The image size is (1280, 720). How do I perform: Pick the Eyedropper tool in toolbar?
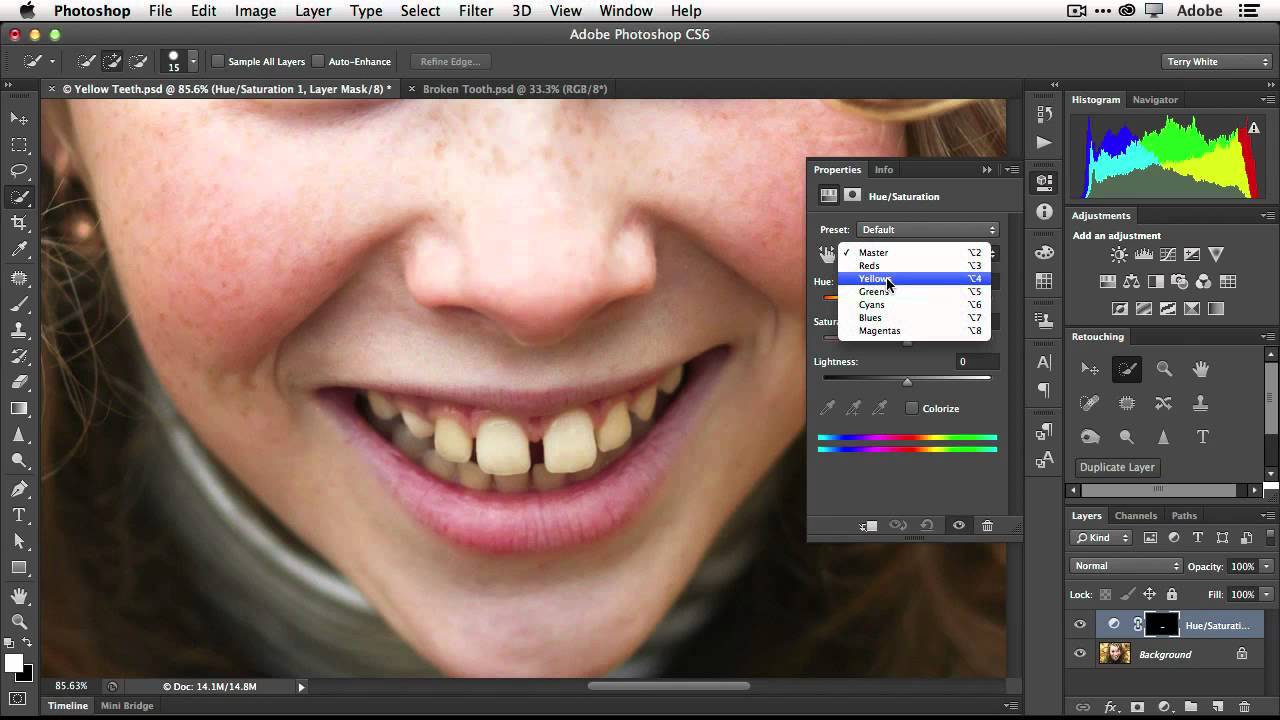pyautogui.click(x=19, y=250)
